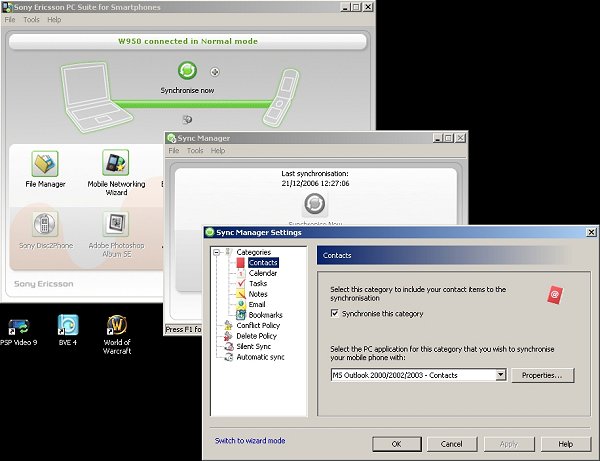Viewport: 600px width, 461px height.
Task: Open the PC application dropdown for Contacts
Action: [500, 375]
